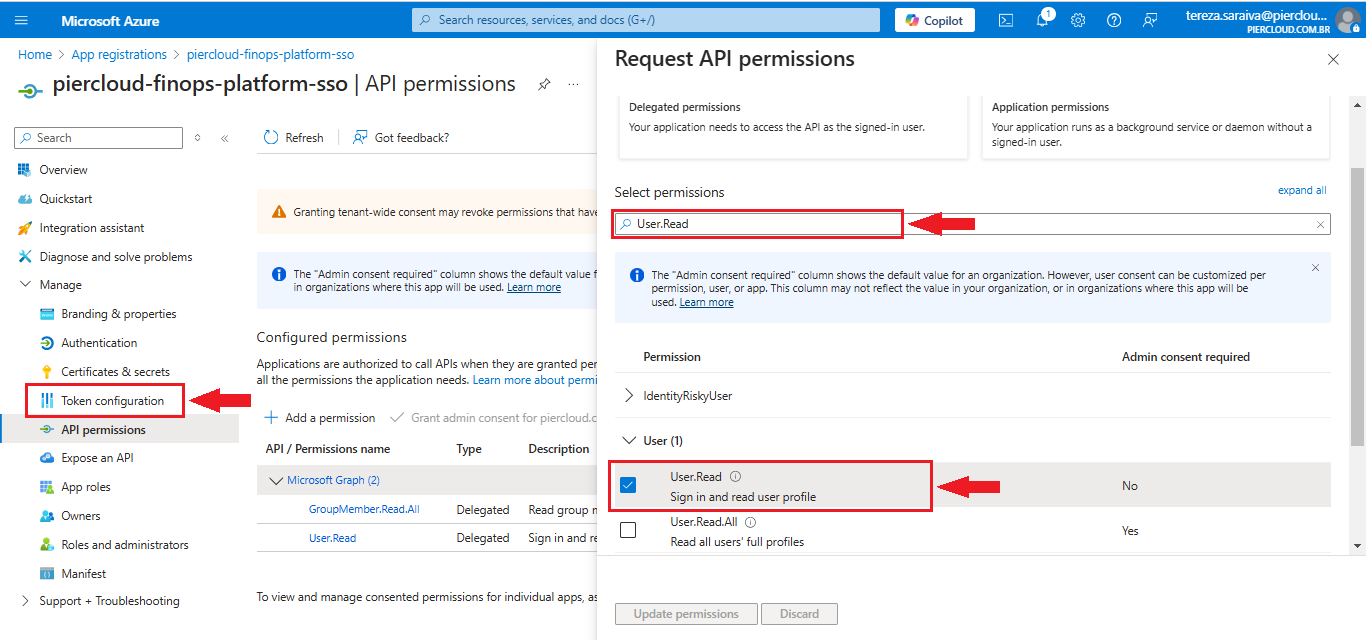Click the permissions panel vertical scrollbar
This screenshot has width=1366, height=640.
coord(1357,300)
